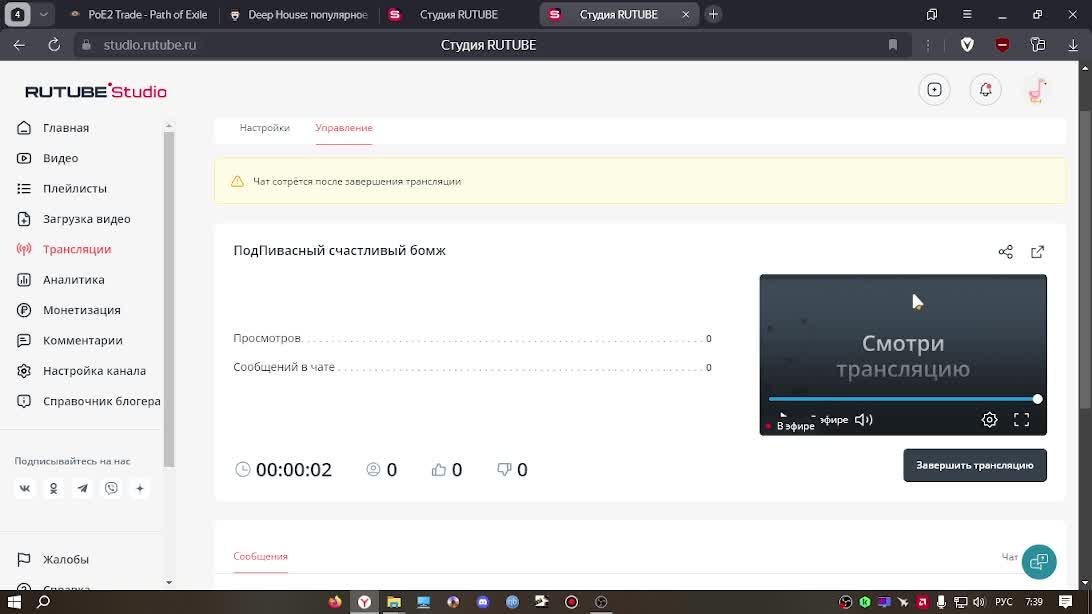The height and width of the screenshot is (614, 1092).
Task: Go back in the browser
Action: pyautogui.click(x=19, y=45)
